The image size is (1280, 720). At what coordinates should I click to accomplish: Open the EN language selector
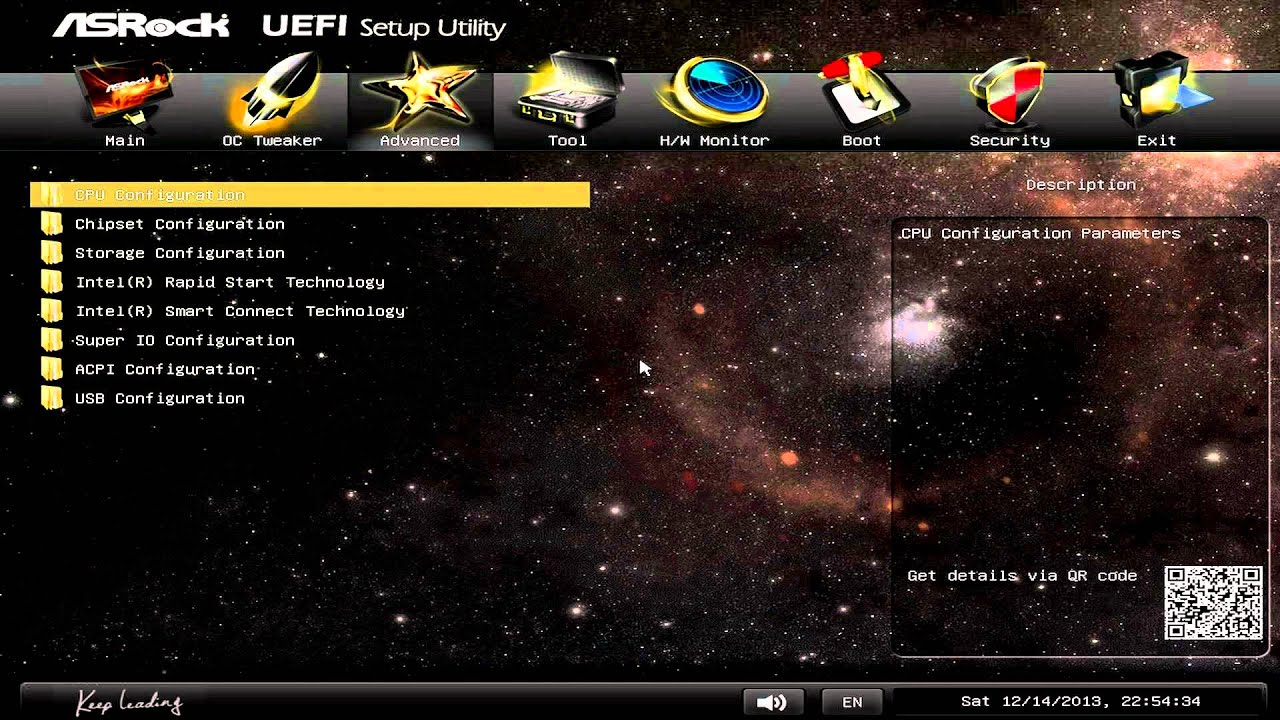click(x=852, y=701)
